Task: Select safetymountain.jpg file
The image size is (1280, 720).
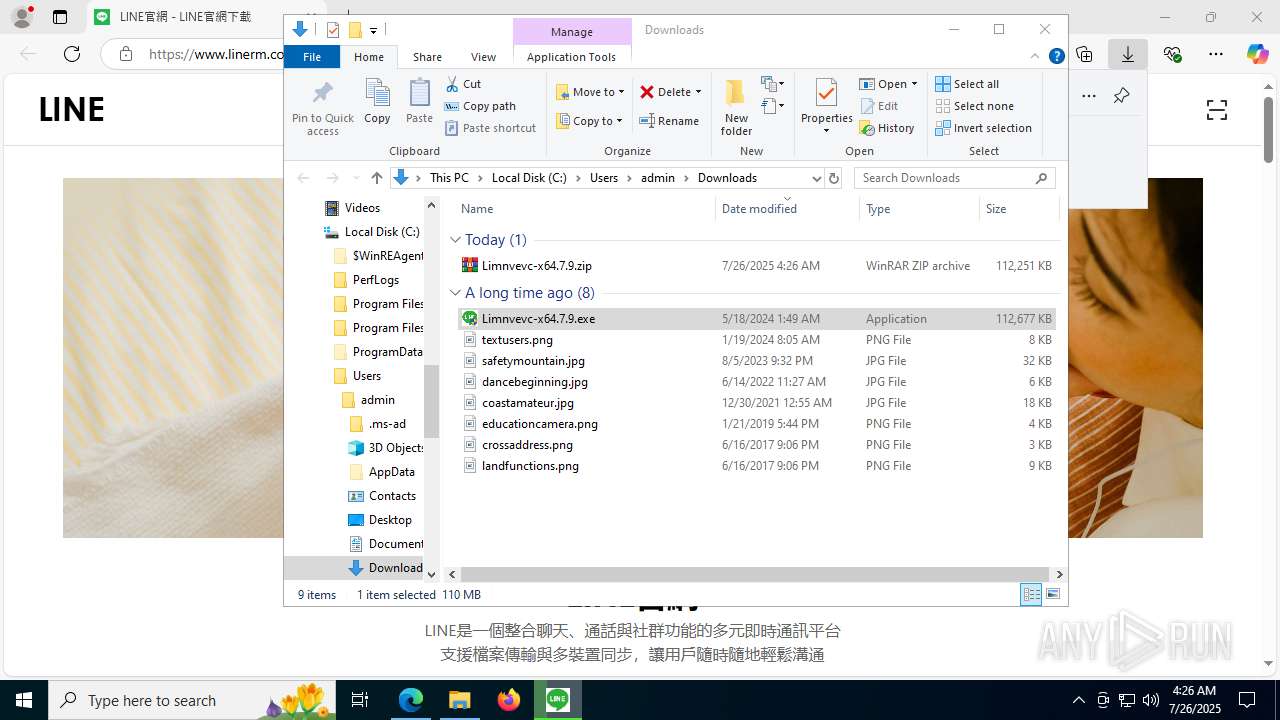Action: [x=756, y=361]
